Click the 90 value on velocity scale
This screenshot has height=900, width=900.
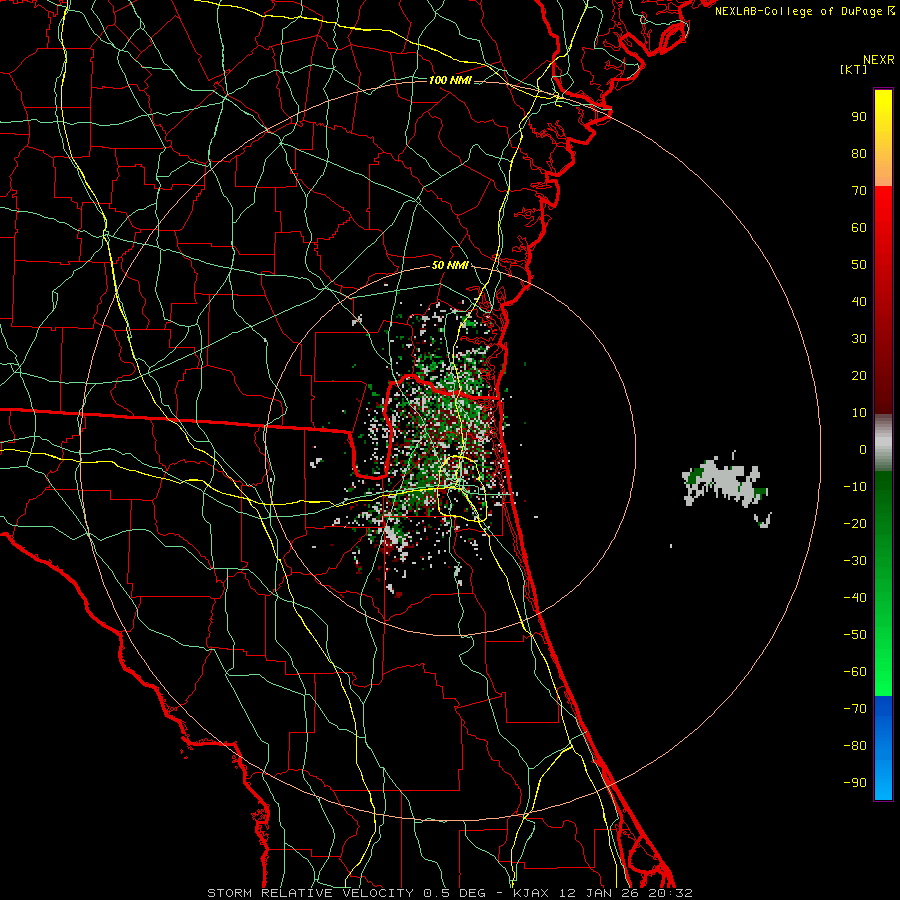tap(859, 117)
